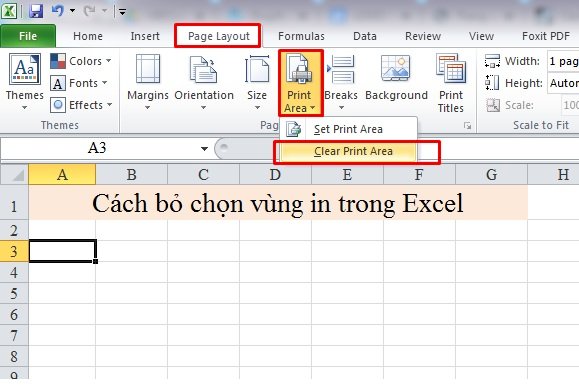579x388 pixels.
Task: Open the Undo history dropdown arrow
Action: coord(72,11)
